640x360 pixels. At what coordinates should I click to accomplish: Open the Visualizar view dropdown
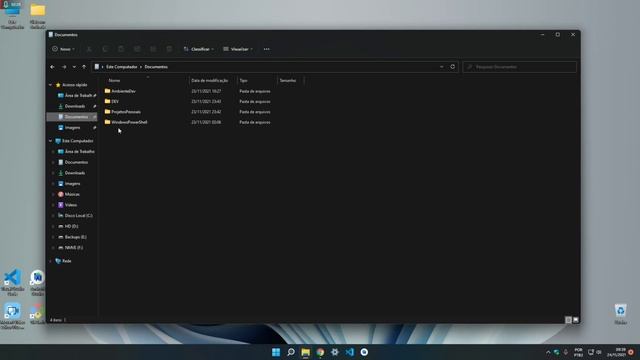(x=238, y=49)
